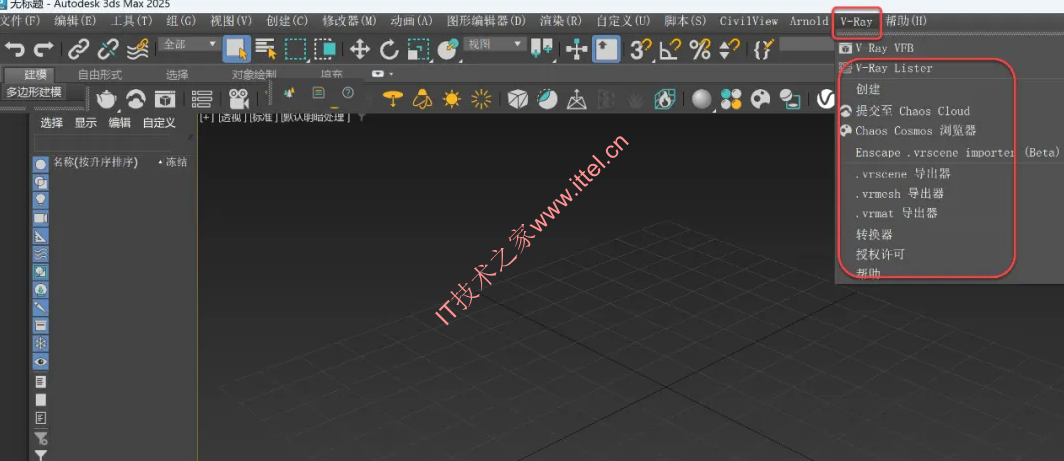Viewport: 1064px width, 461px height.
Task: Open the Arnold menu
Action: click(809, 21)
